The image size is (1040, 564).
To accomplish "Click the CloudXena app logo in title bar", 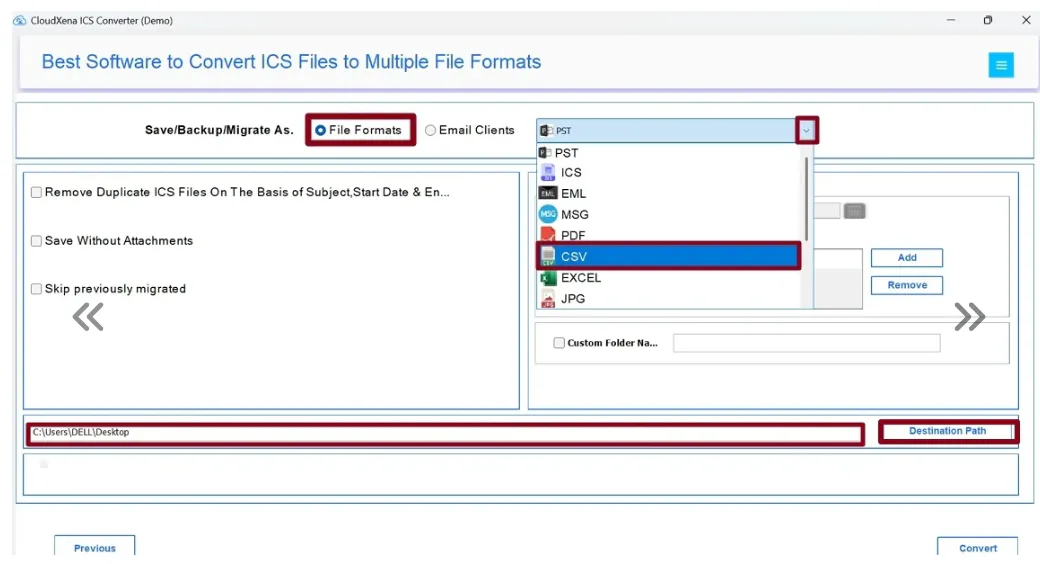I will click(x=19, y=21).
